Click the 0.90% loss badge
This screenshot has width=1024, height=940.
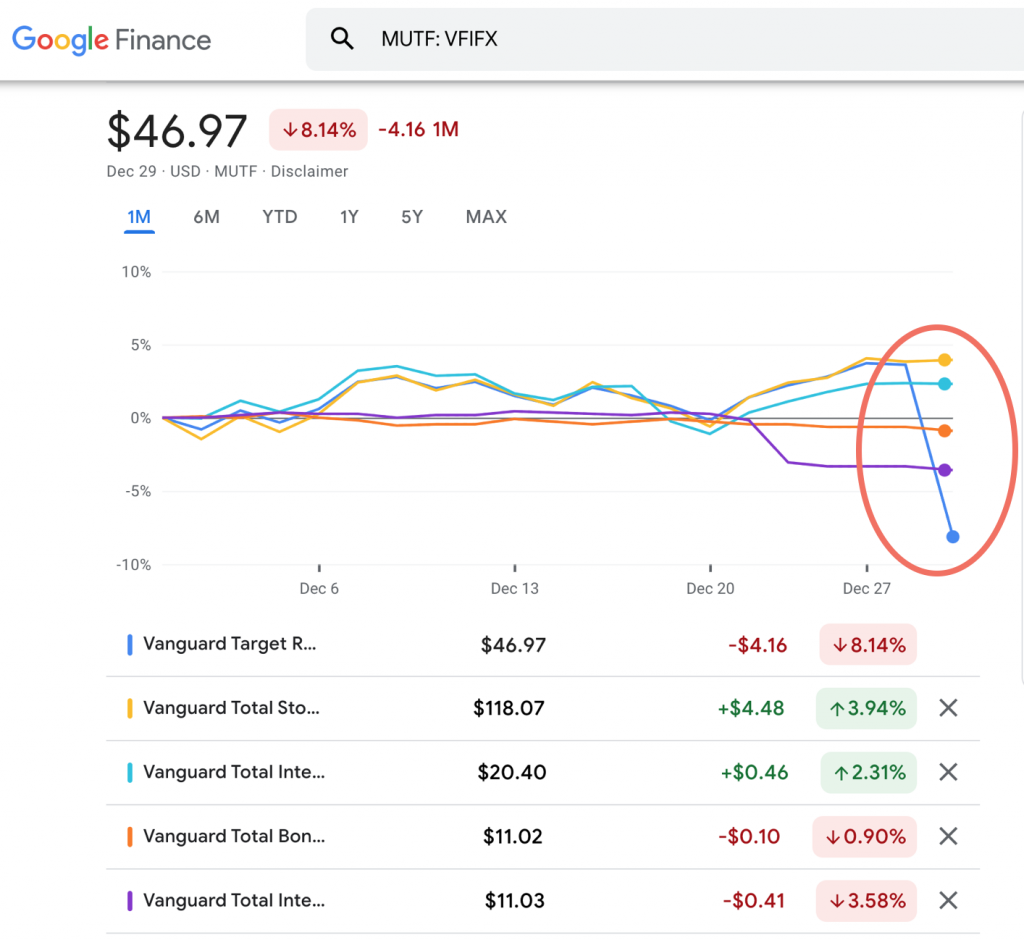pos(865,837)
